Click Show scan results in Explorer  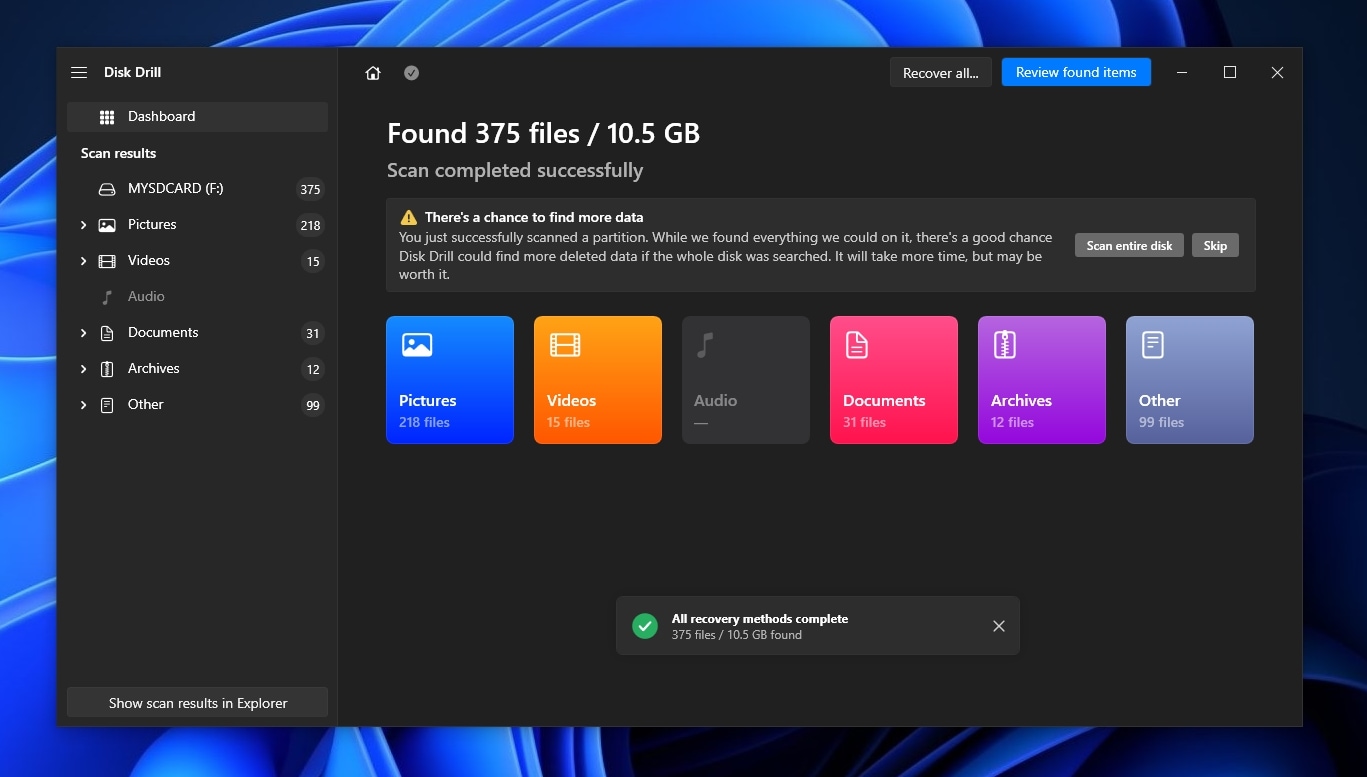[197, 703]
